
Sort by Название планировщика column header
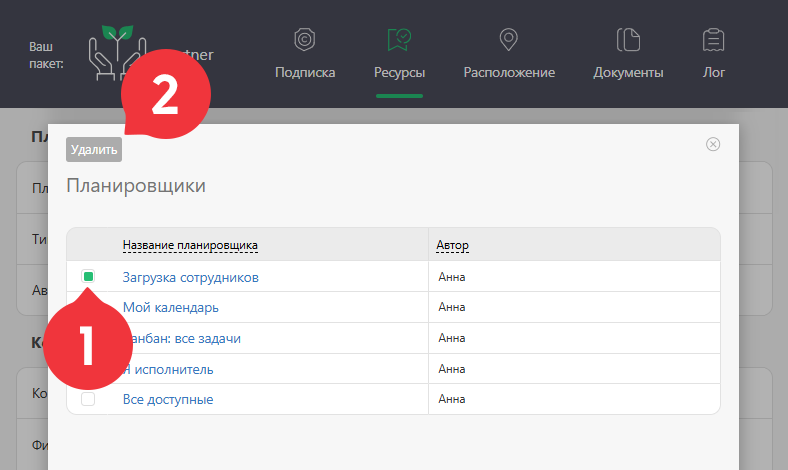point(190,245)
